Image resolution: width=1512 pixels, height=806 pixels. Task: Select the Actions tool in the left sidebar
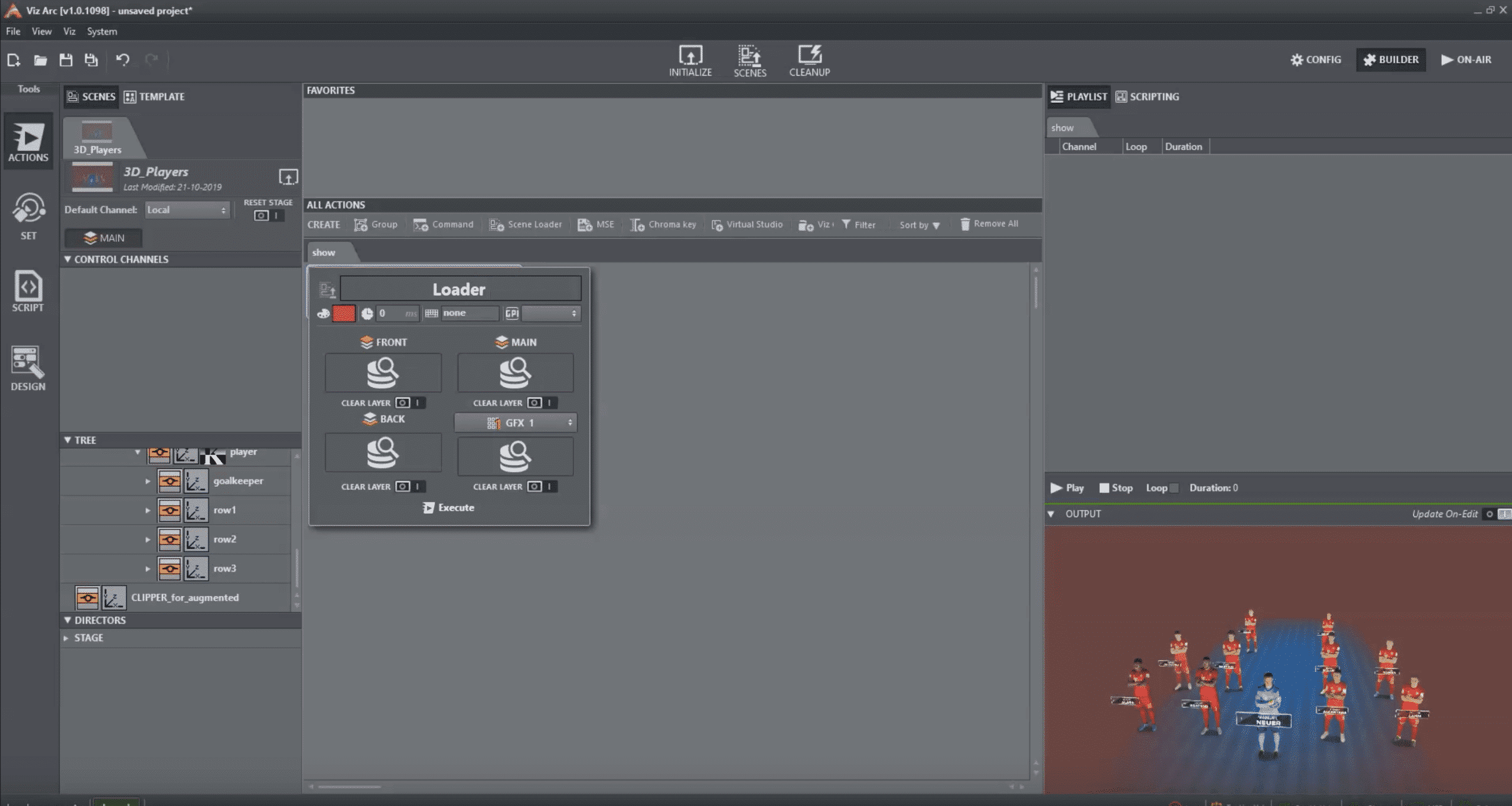[x=28, y=142]
